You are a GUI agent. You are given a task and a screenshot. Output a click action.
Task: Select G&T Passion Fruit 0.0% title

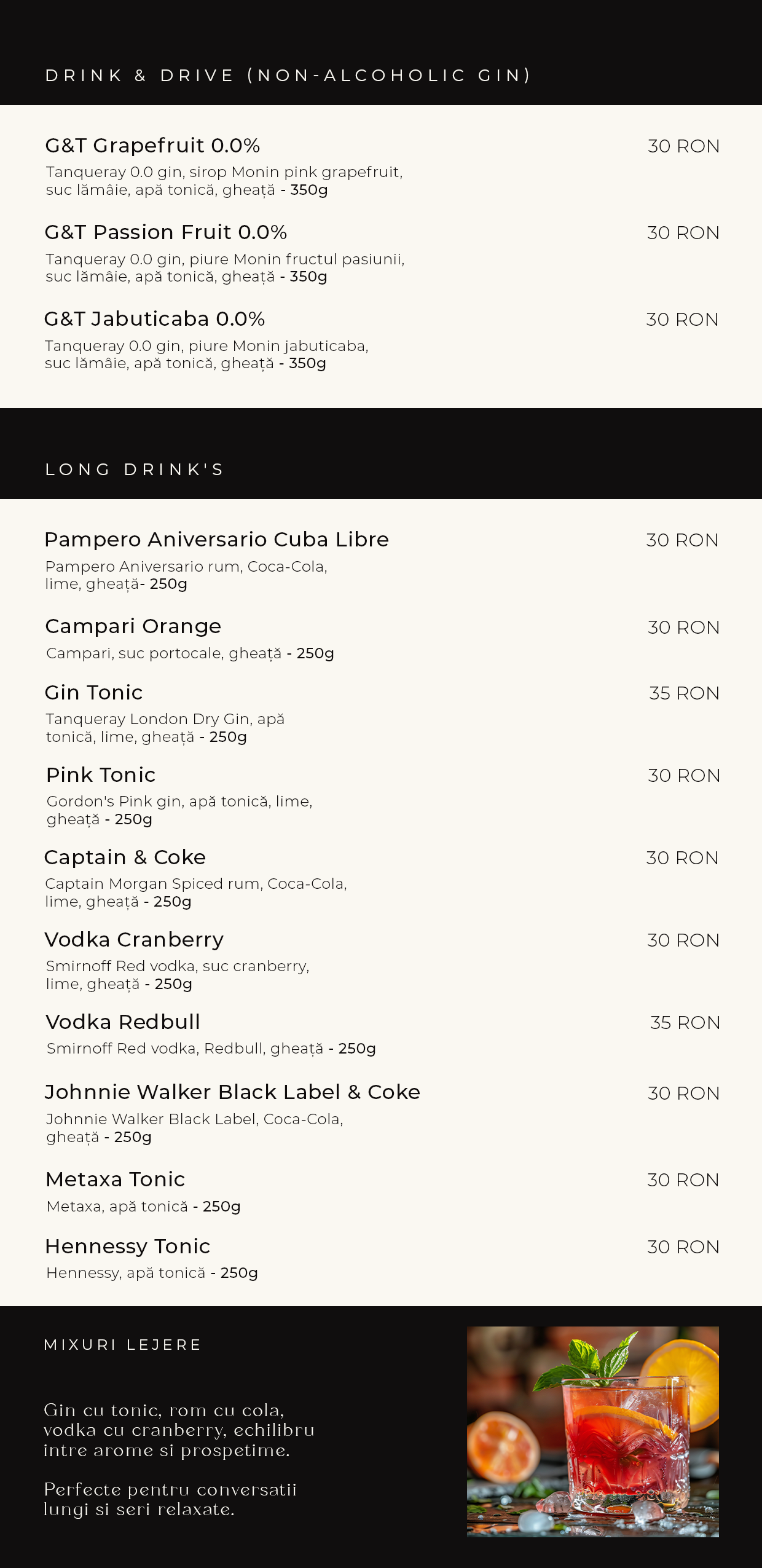coord(166,232)
